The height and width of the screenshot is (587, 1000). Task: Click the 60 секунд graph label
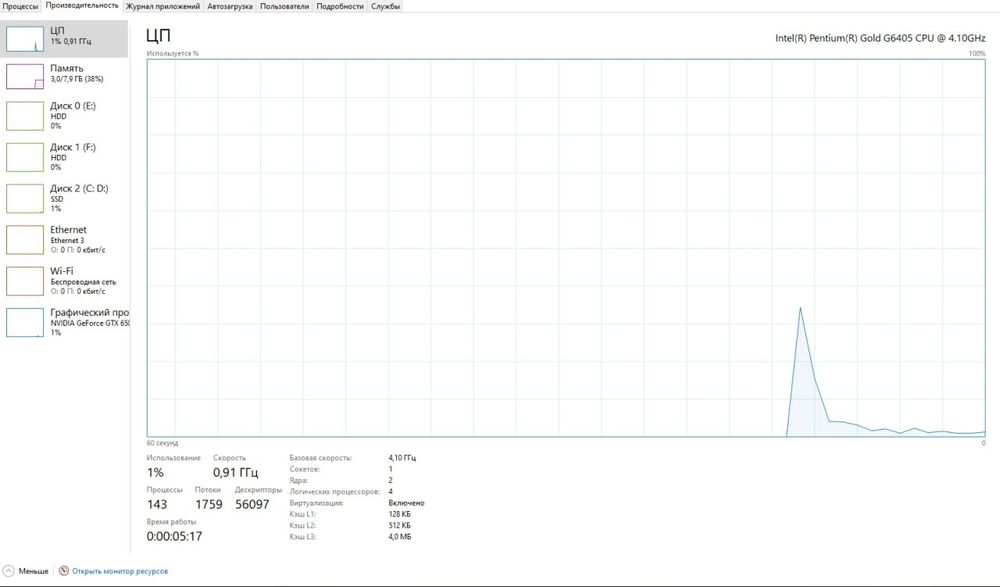pyautogui.click(x=163, y=443)
